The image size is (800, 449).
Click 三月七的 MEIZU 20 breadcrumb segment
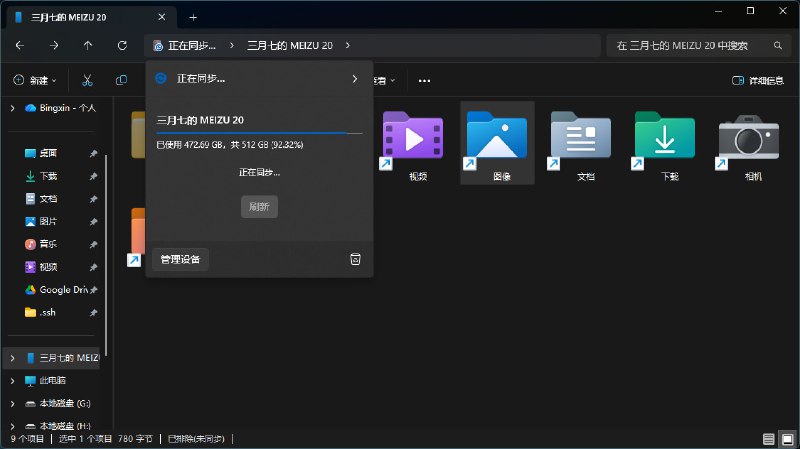(290, 45)
